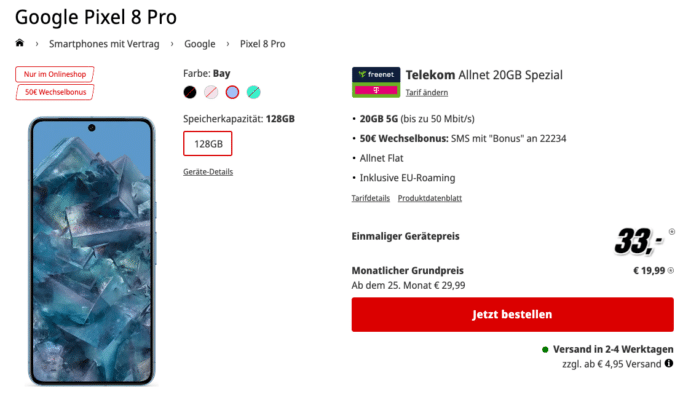
Task: Choose the light pink porcelain color
Action: [x=211, y=92]
